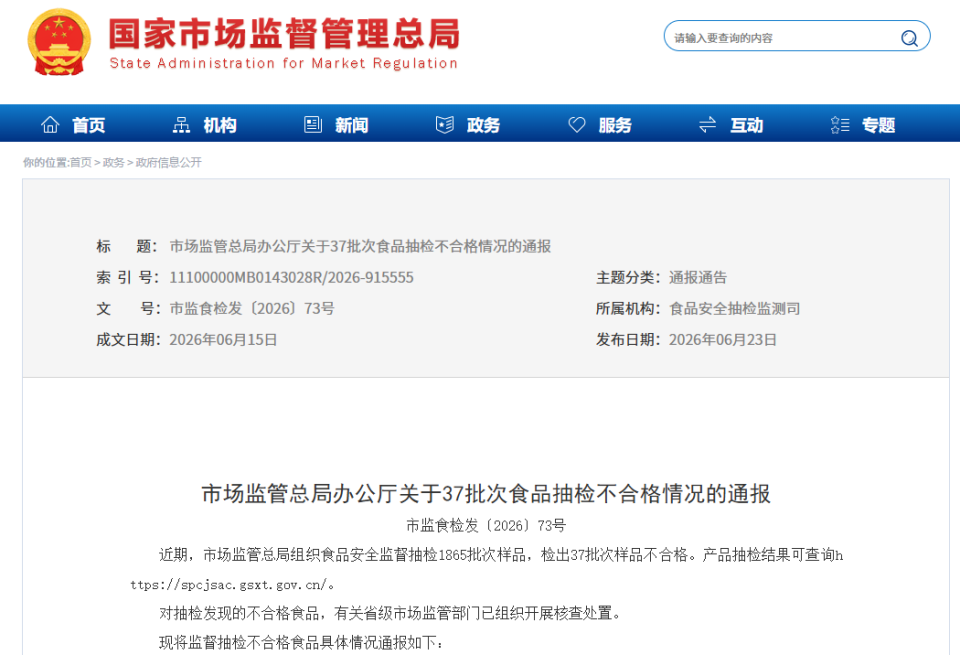Open the 机构 menu item
Image resolution: width=960 pixels, height=655 pixels.
220,125
